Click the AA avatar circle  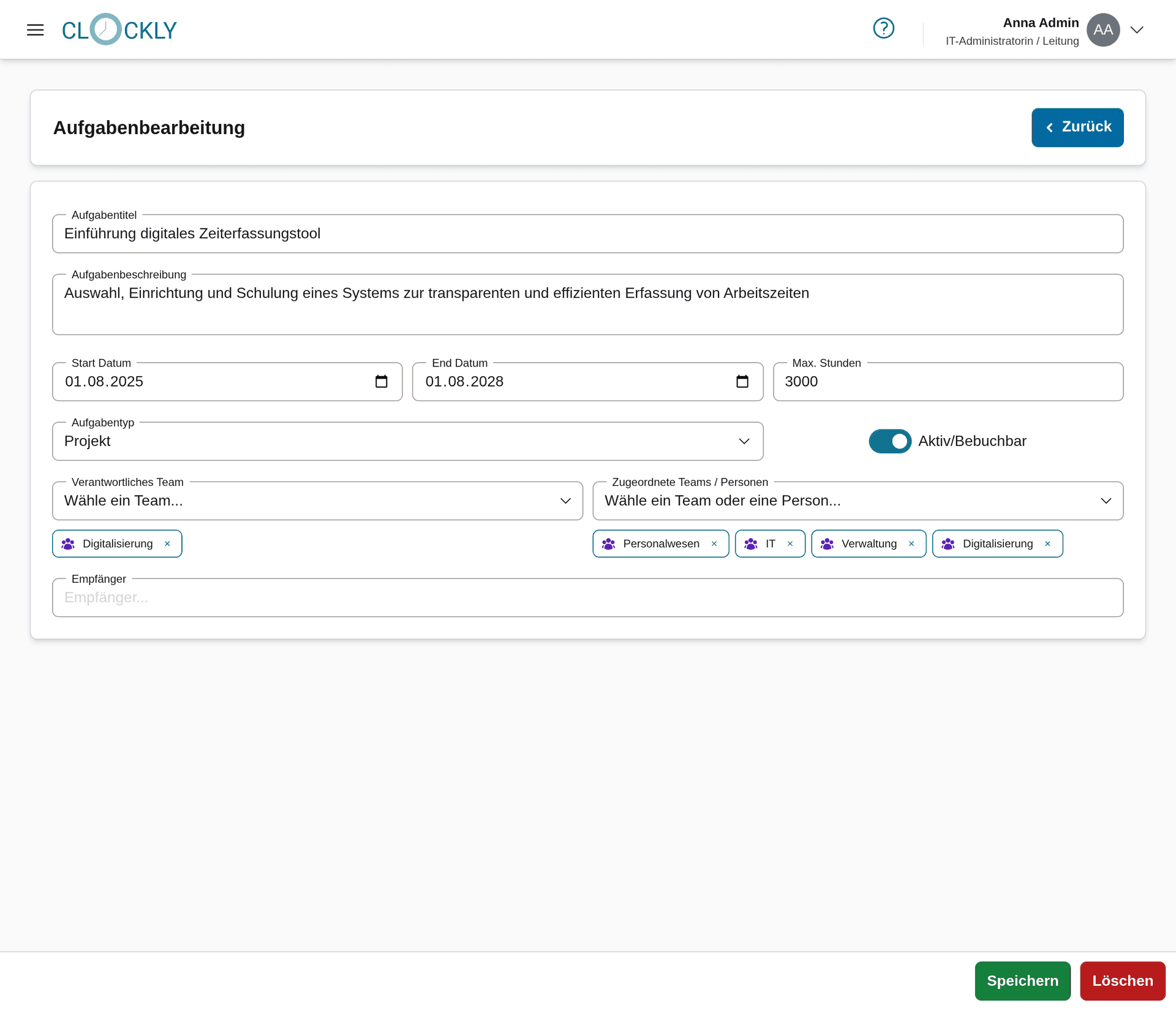click(1103, 29)
